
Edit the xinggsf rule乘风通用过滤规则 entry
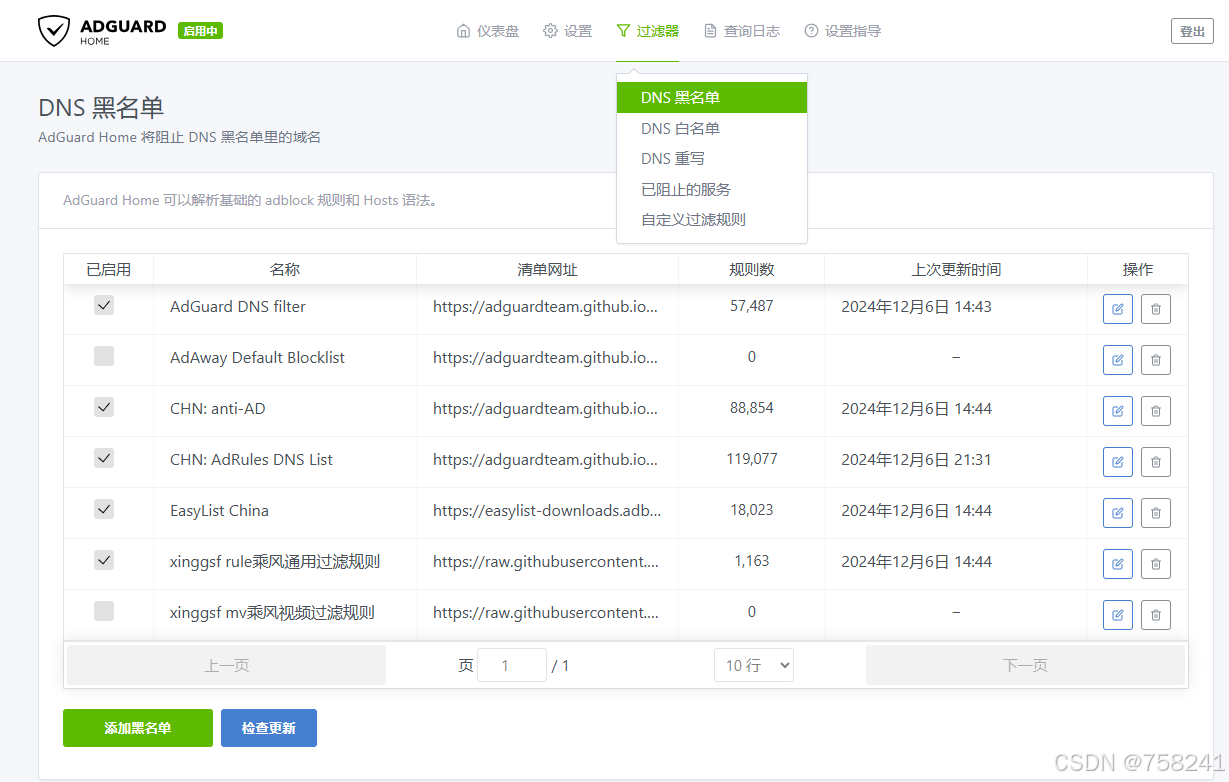[1118, 564]
